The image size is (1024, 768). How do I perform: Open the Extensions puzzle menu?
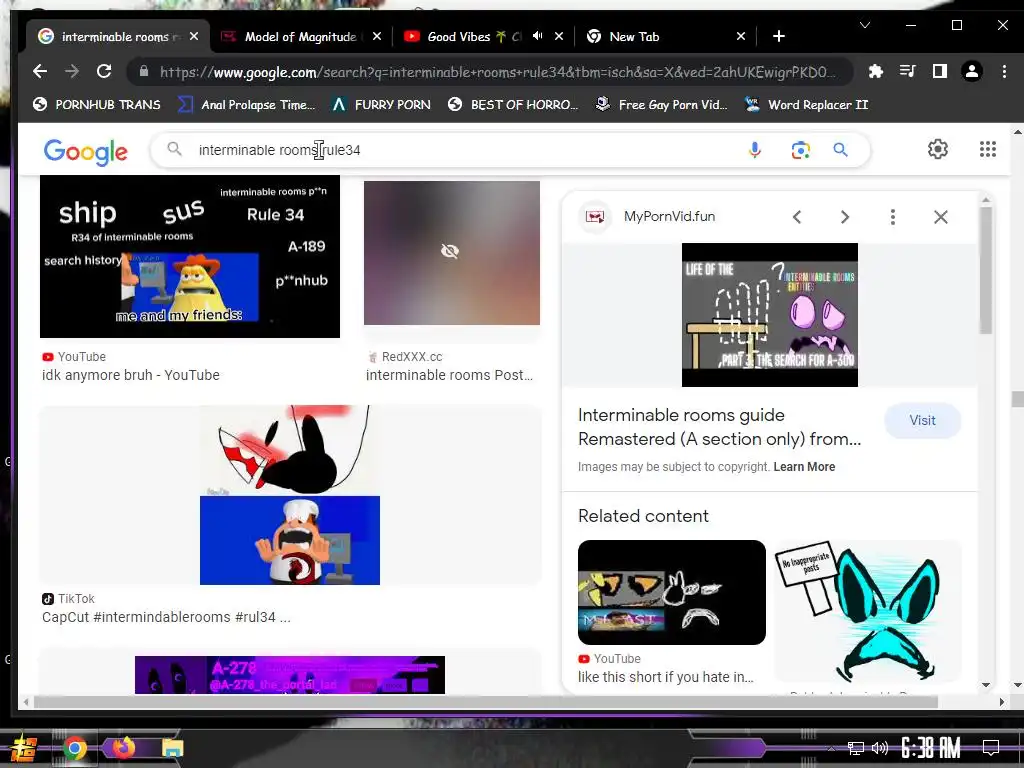tap(876, 71)
